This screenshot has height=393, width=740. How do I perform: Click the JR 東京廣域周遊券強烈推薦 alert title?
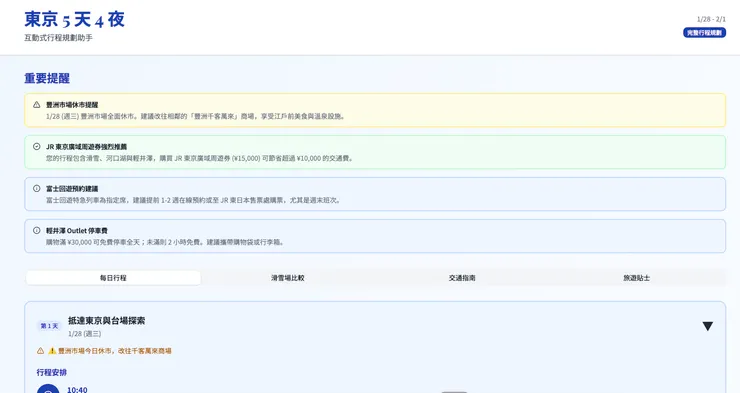(86, 147)
